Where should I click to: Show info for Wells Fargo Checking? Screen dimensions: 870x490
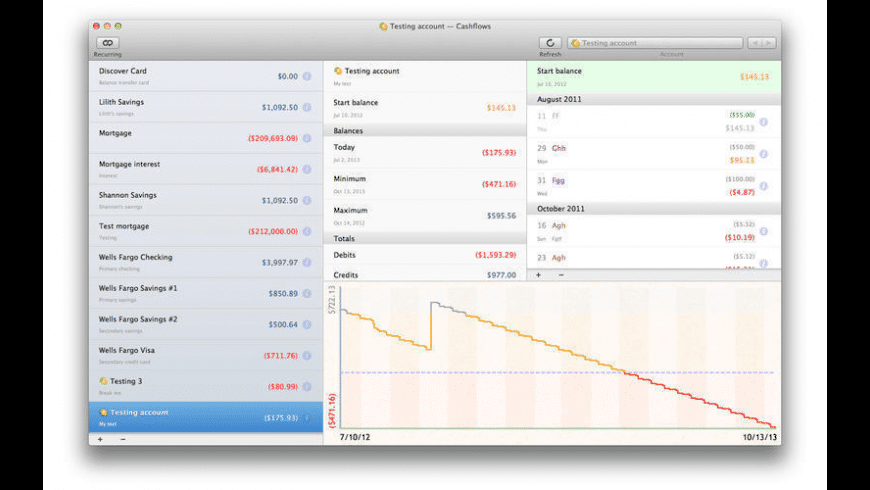(307, 262)
